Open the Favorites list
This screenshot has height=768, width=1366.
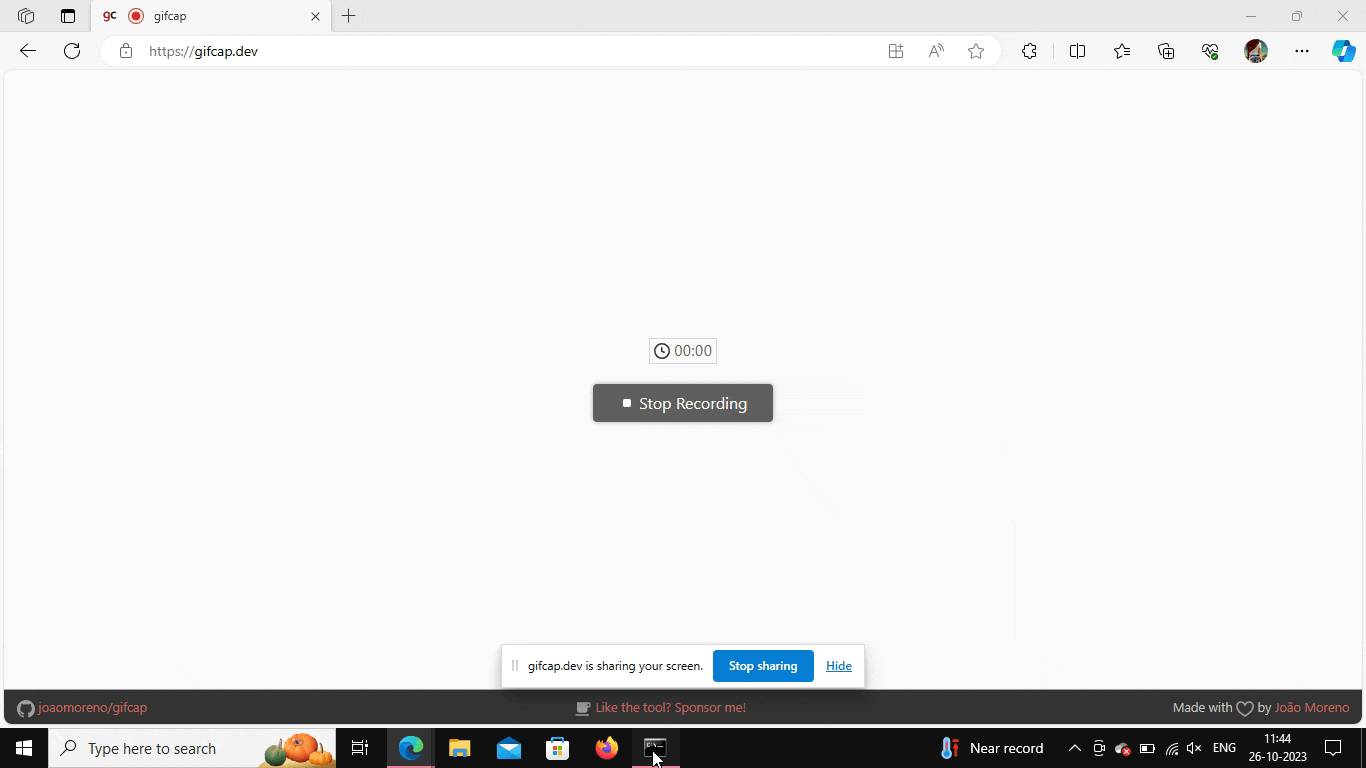coord(1122,51)
